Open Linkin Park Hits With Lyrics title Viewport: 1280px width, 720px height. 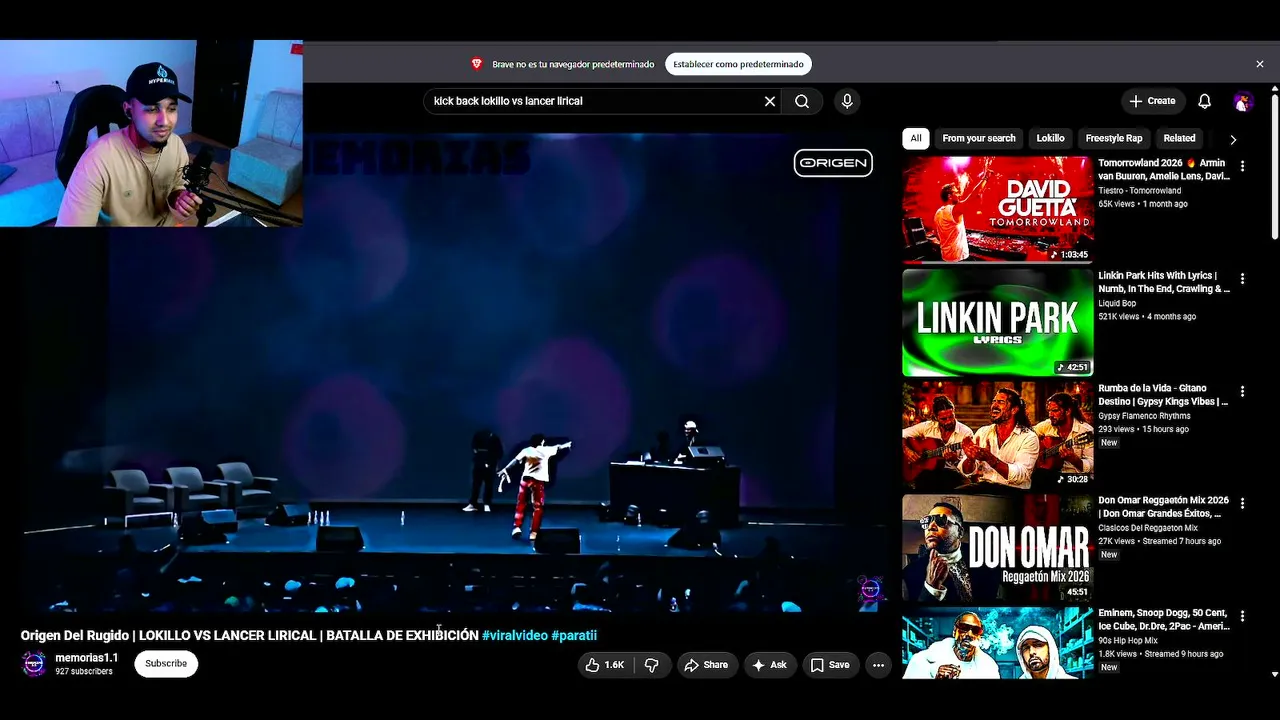(1164, 282)
